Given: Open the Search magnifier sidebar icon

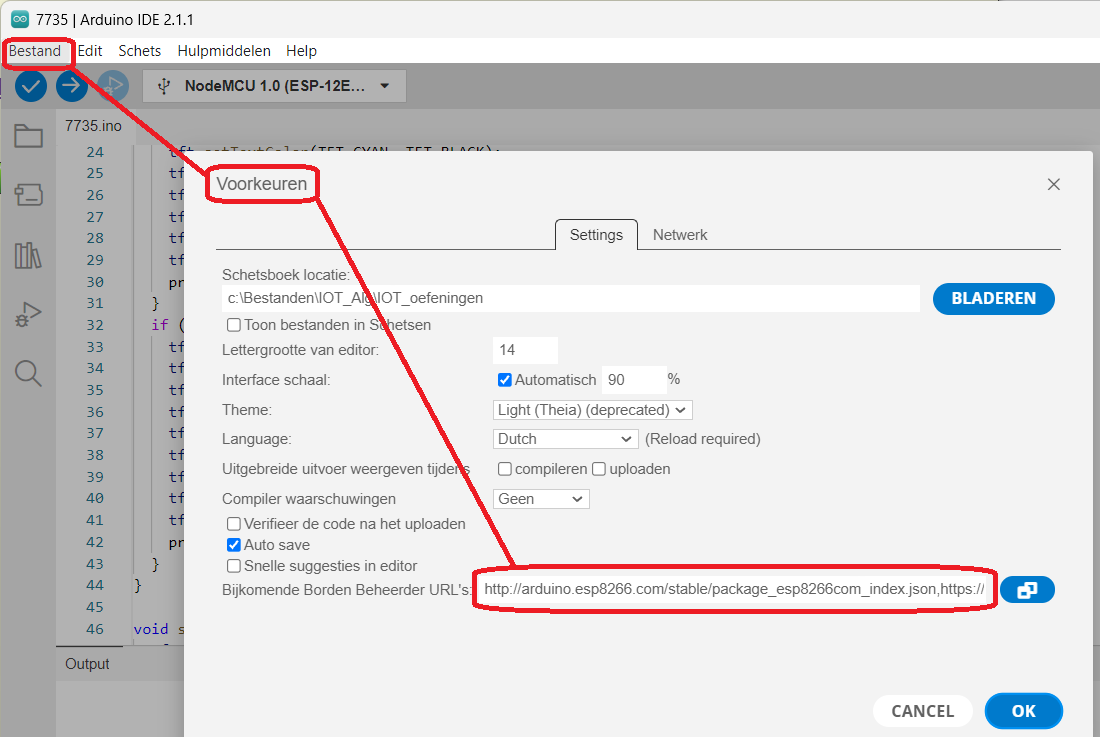Looking at the screenshot, I should pyautogui.click(x=28, y=374).
